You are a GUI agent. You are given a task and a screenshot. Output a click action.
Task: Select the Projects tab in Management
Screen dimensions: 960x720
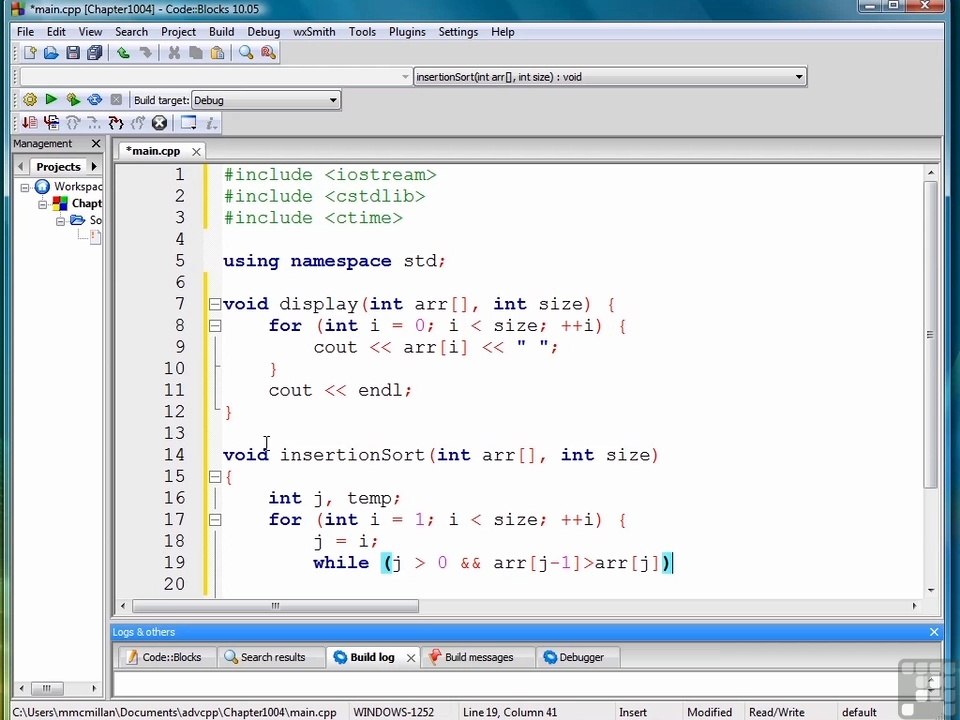coord(58,167)
